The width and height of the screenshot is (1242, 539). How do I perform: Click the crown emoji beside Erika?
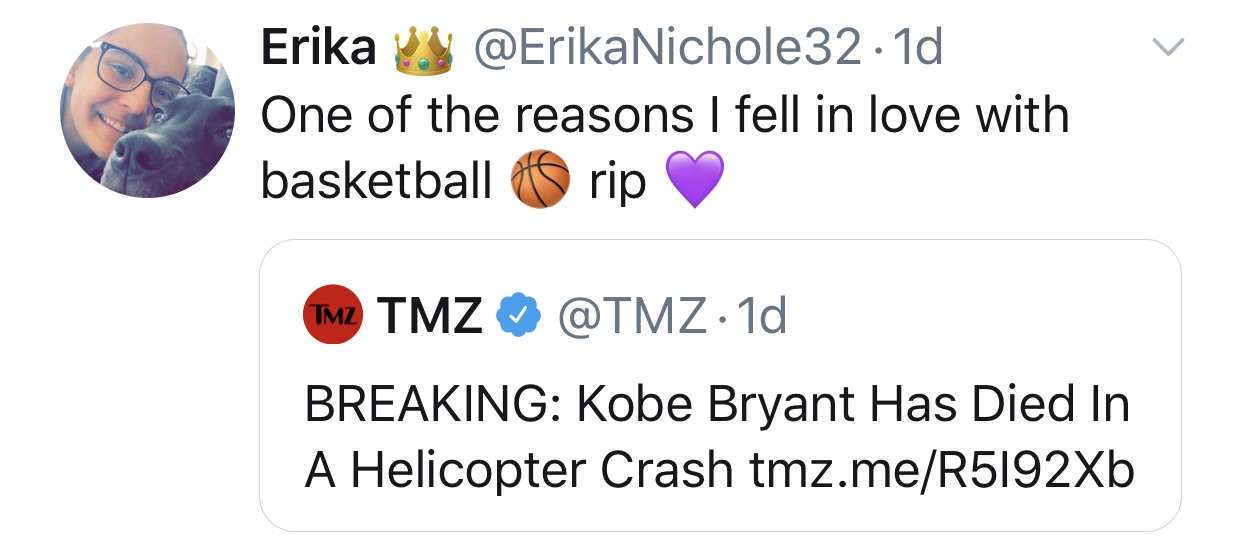click(x=423, y=50)
